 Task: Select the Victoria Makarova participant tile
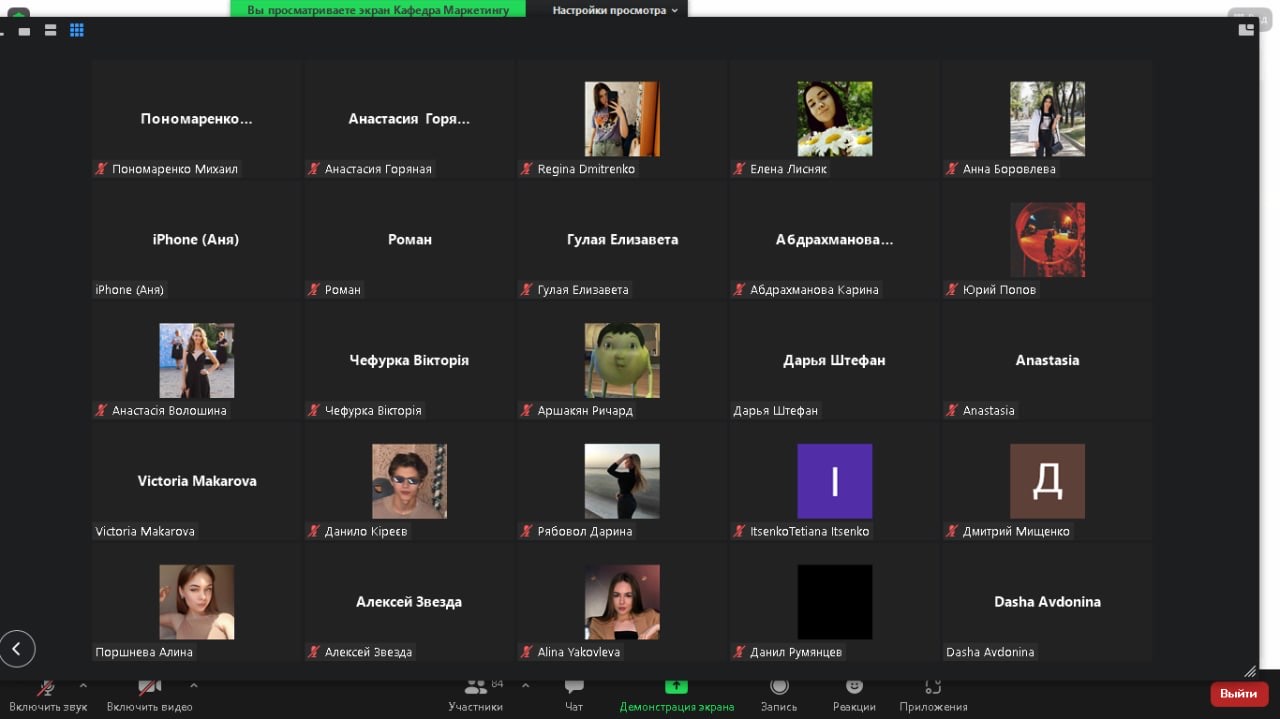click(197, 482)
